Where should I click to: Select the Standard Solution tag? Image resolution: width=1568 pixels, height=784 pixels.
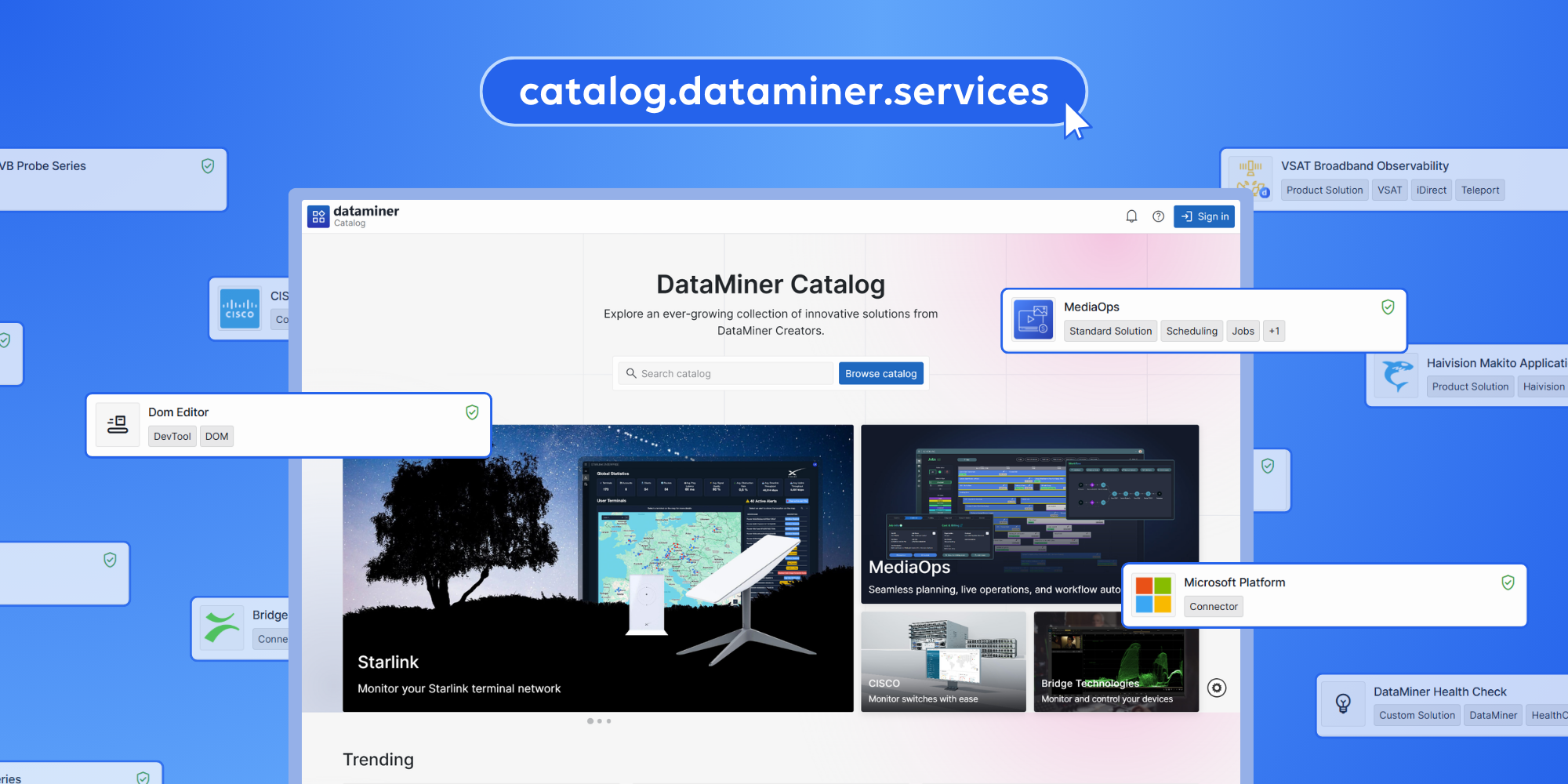(1110, 331)
